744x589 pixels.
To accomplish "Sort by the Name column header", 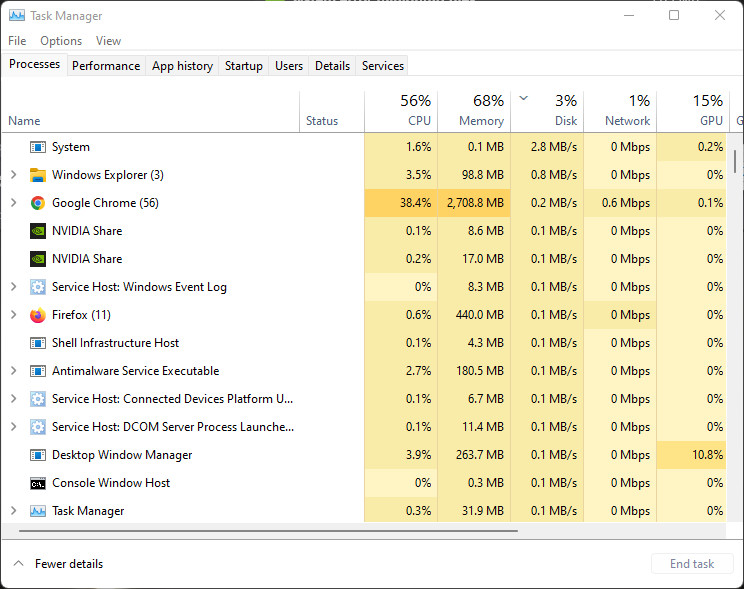I will click(x=151, y=112).
